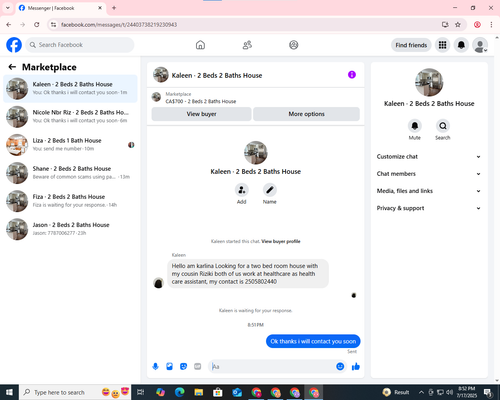Go back in browser history
The width and height of the screenshot is (500, 400).
[9, 25]
